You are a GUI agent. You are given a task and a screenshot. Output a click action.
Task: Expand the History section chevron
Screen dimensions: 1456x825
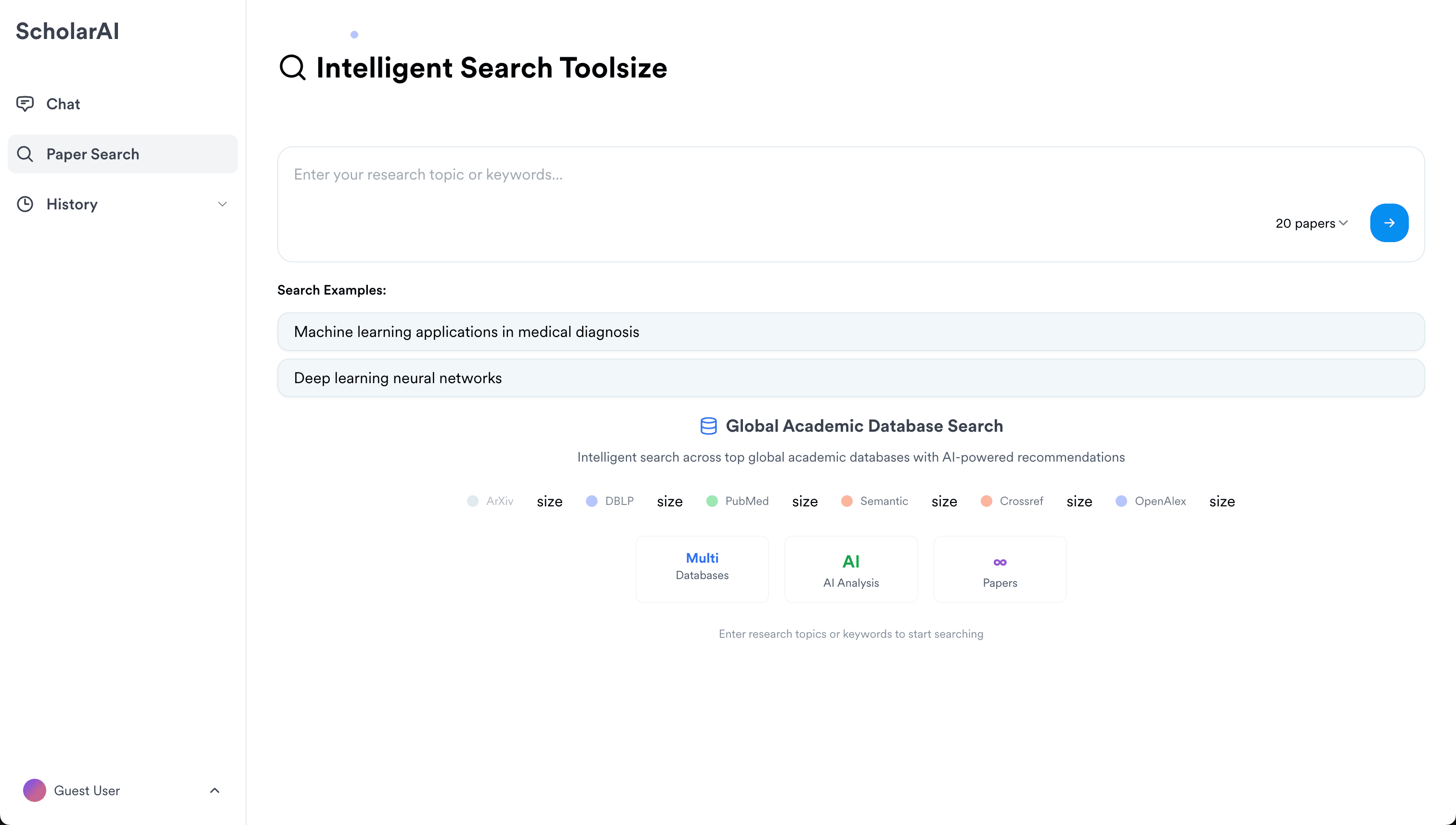pyautogui.click(x=222, y=204)
